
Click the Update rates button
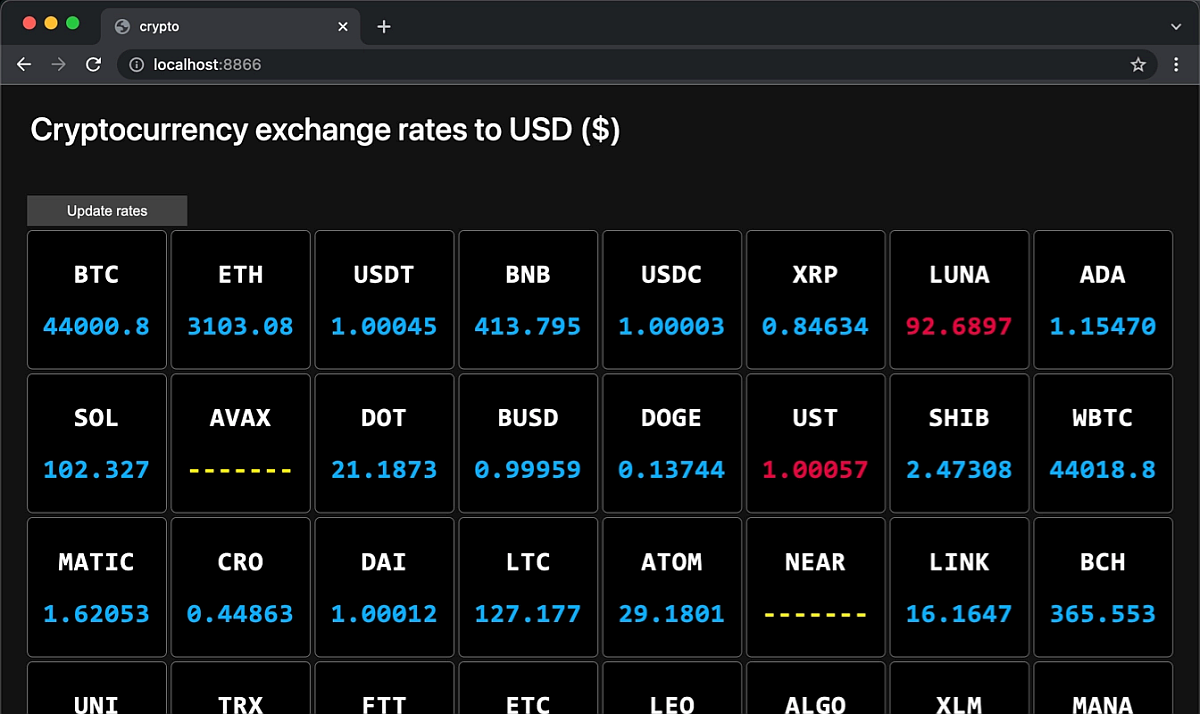tap(107, 211)
